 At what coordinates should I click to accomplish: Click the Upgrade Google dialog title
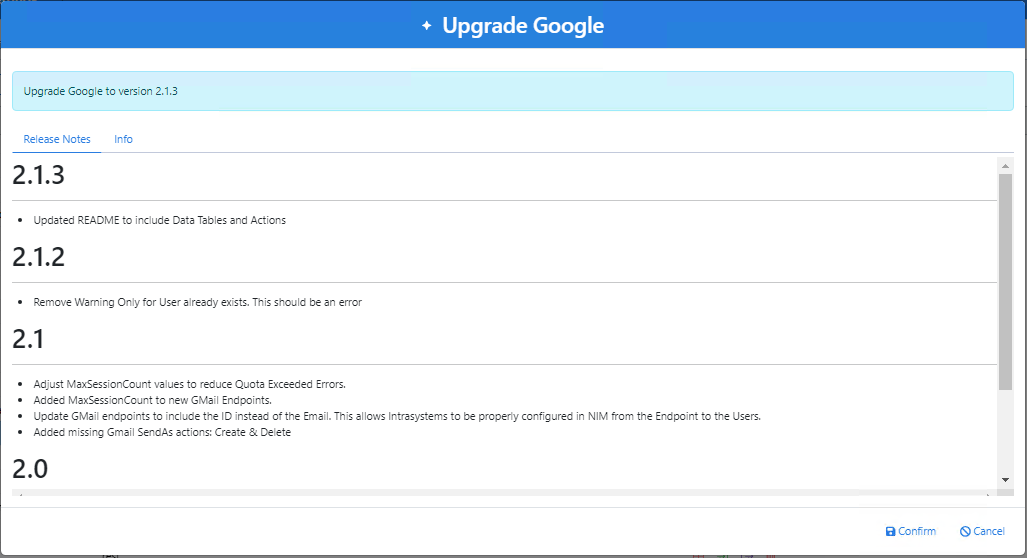(523, 26)
